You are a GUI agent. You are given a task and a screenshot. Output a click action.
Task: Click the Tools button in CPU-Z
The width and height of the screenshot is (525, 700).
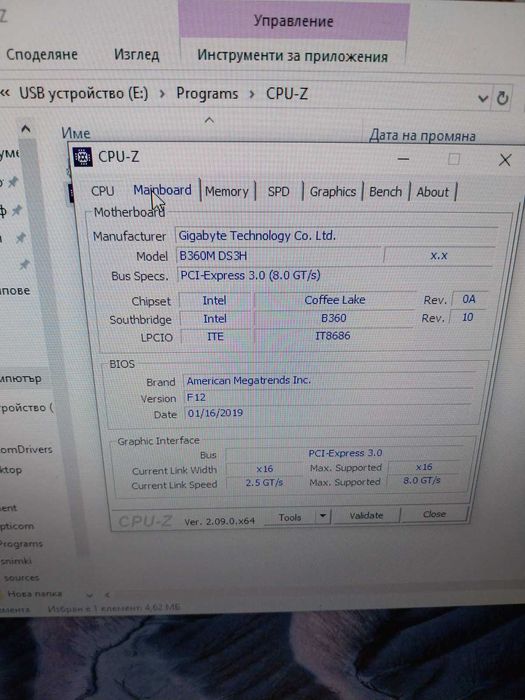pyautogui.click(x=290, y=517)
